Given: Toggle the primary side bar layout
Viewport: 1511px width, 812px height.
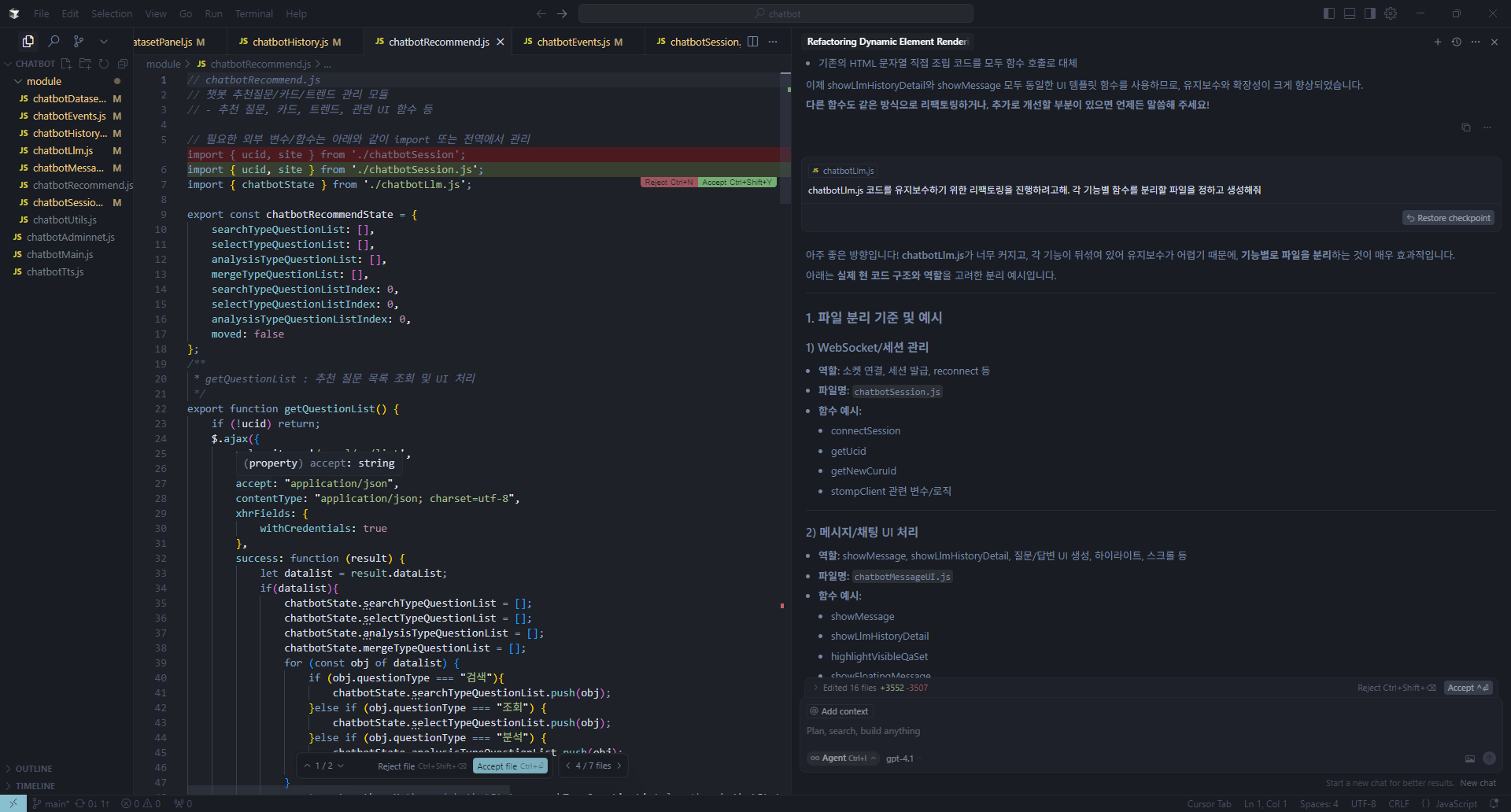Looking at the screenshot, I should tap(1329, 13).
